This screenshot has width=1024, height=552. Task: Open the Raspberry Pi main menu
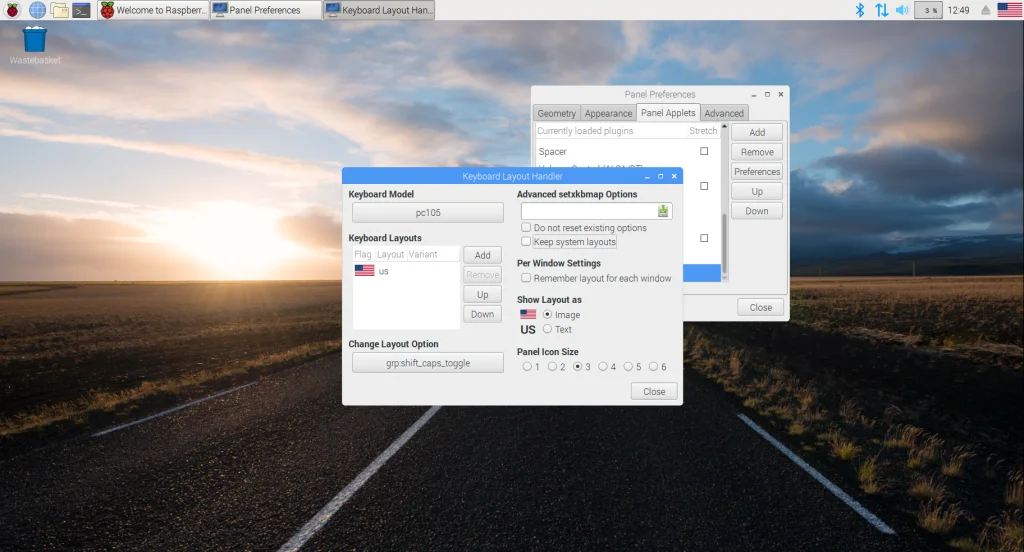(x=12, y=10)
